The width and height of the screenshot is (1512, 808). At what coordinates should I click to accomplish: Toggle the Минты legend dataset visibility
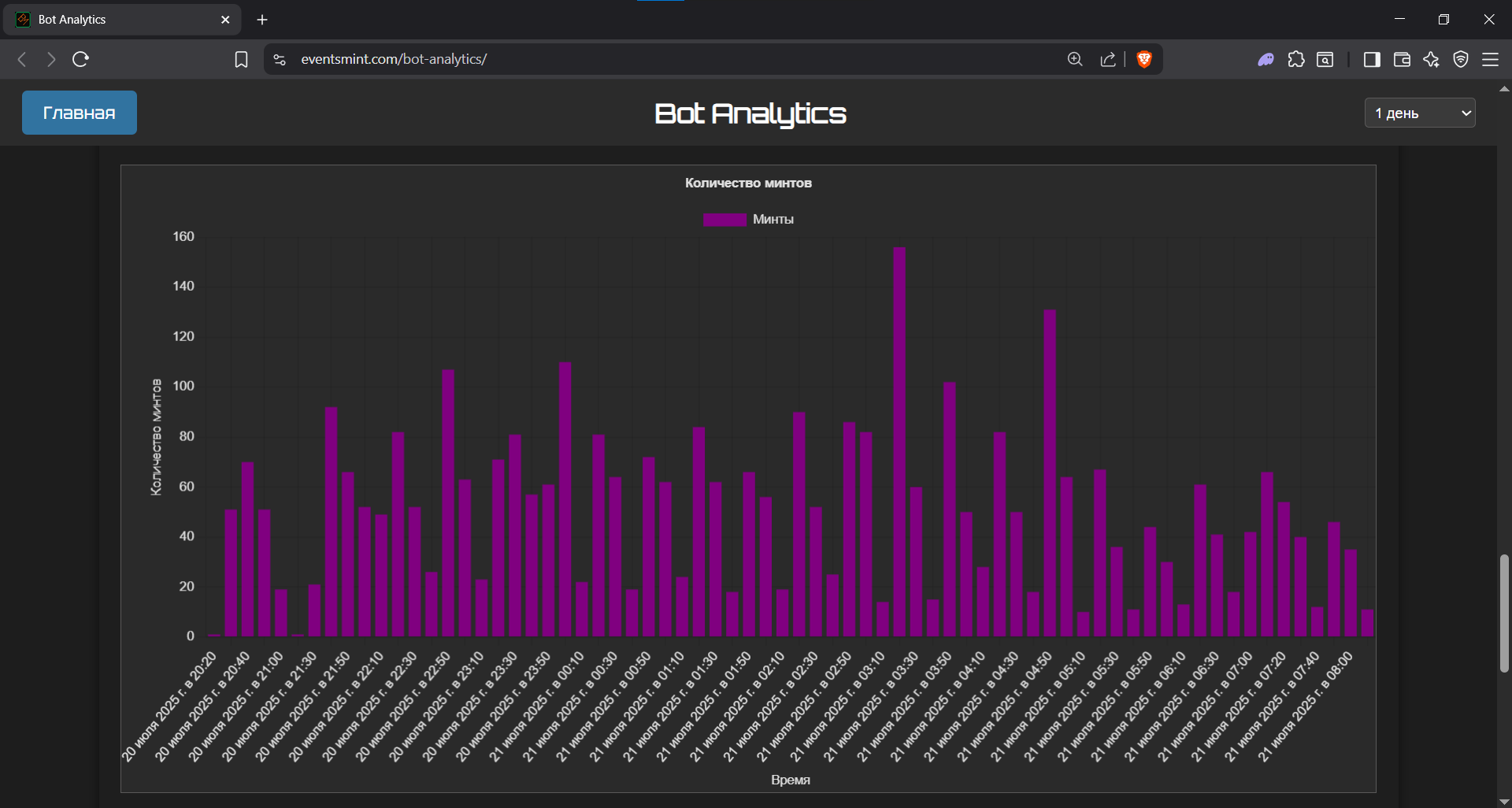[x=747, y=220]
